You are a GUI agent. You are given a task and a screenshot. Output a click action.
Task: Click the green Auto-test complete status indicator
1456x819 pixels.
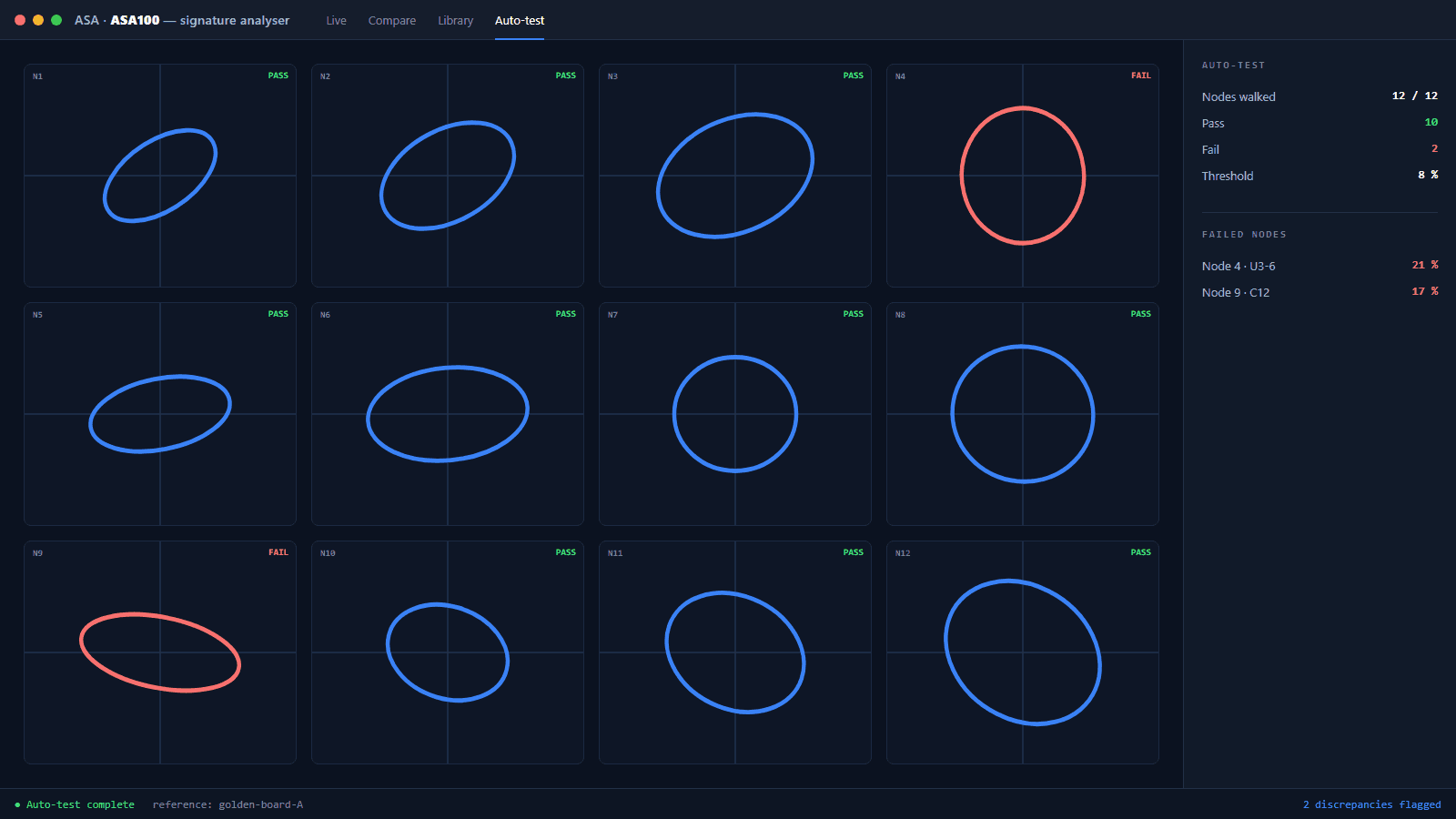pyautogui.click(x=75, y=804)
